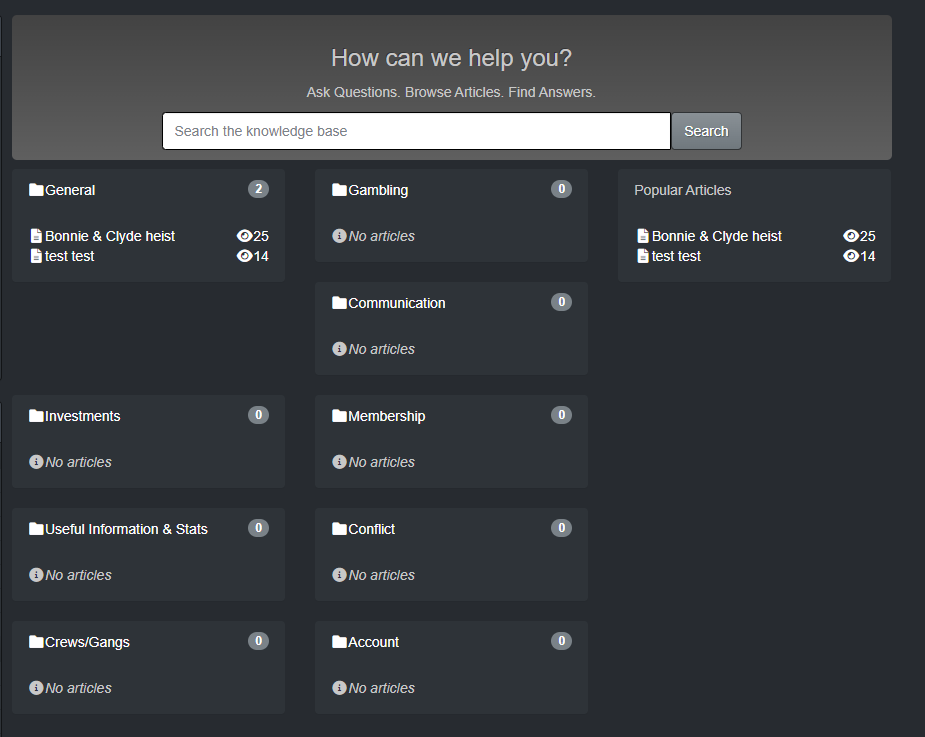The height and width of the screenshot is (737, 925).
Task: Click the Crews/Gangs folder icon
Action: [37, 642]
